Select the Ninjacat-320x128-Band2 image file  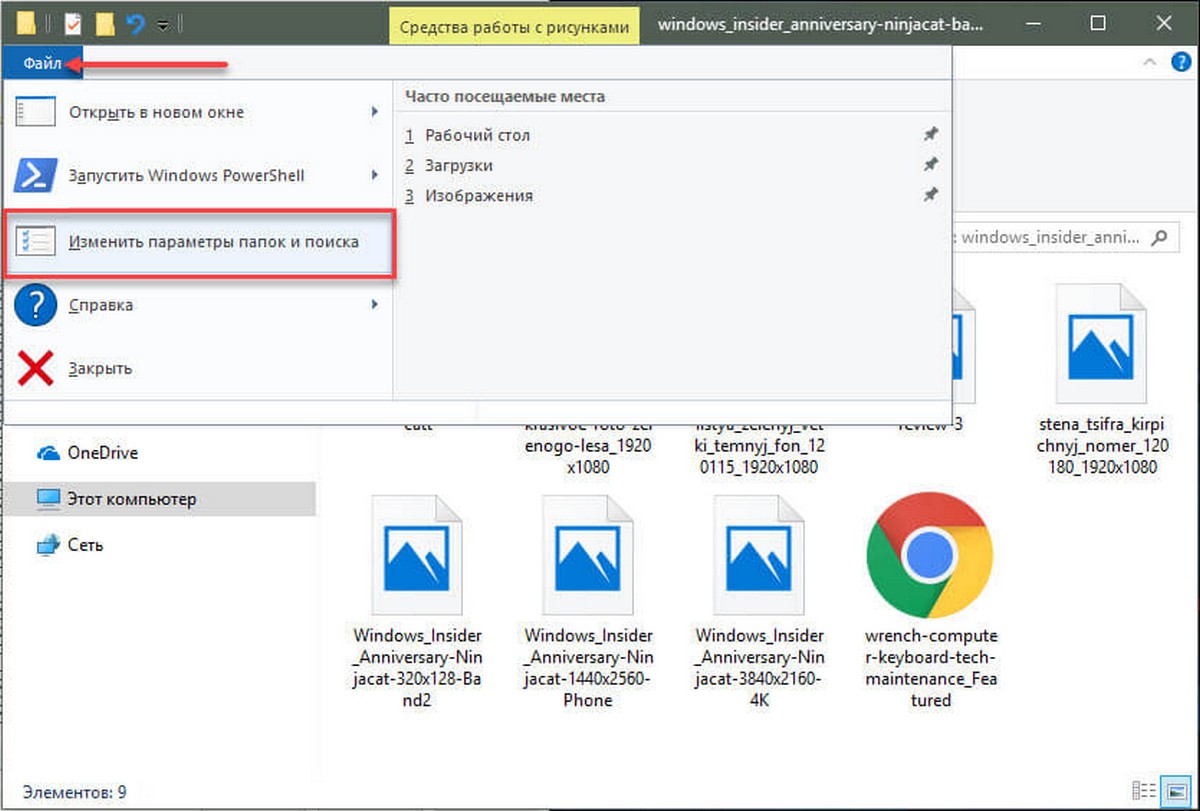click(x=418, y=600)
